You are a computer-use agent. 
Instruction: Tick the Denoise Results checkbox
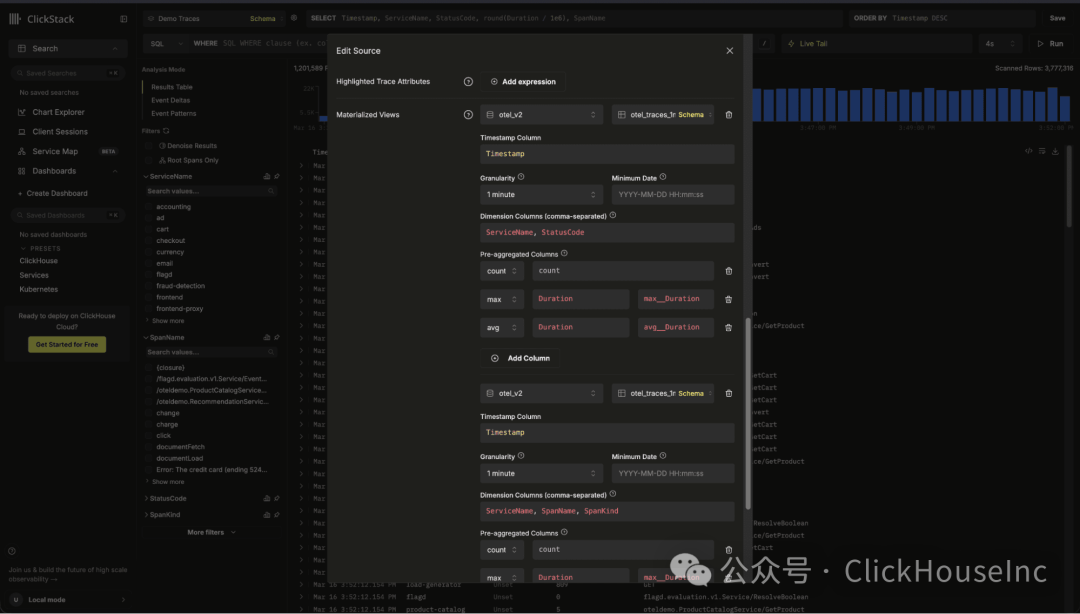[149, 146]
